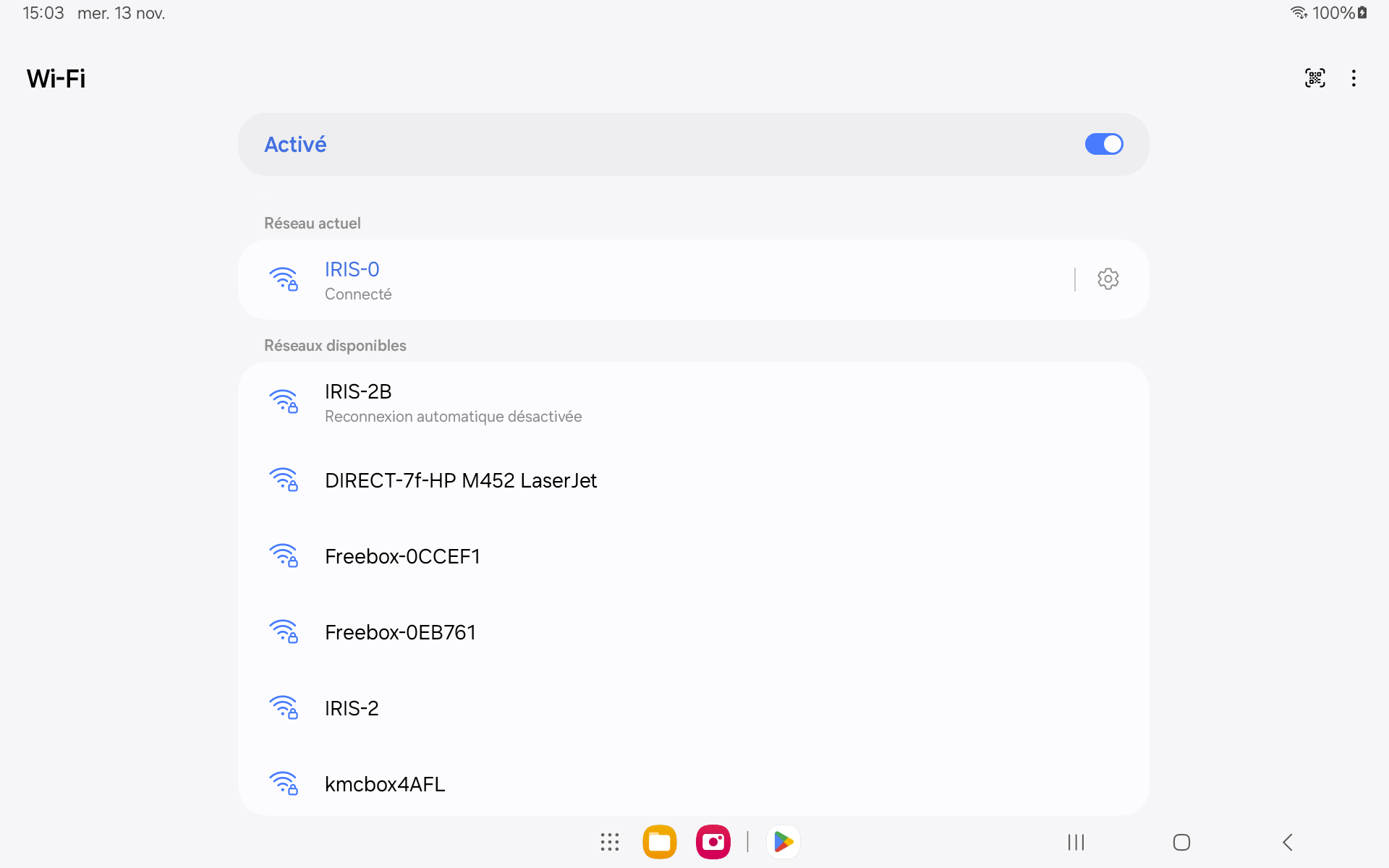Open the pink Camera app
The image size is (1389, 868).
713,842
